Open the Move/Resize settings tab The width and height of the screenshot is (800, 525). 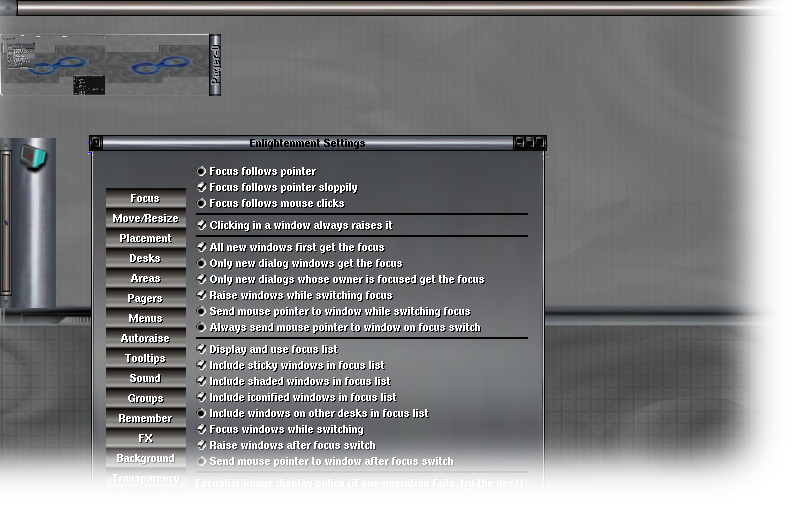(x=145, y=218)
